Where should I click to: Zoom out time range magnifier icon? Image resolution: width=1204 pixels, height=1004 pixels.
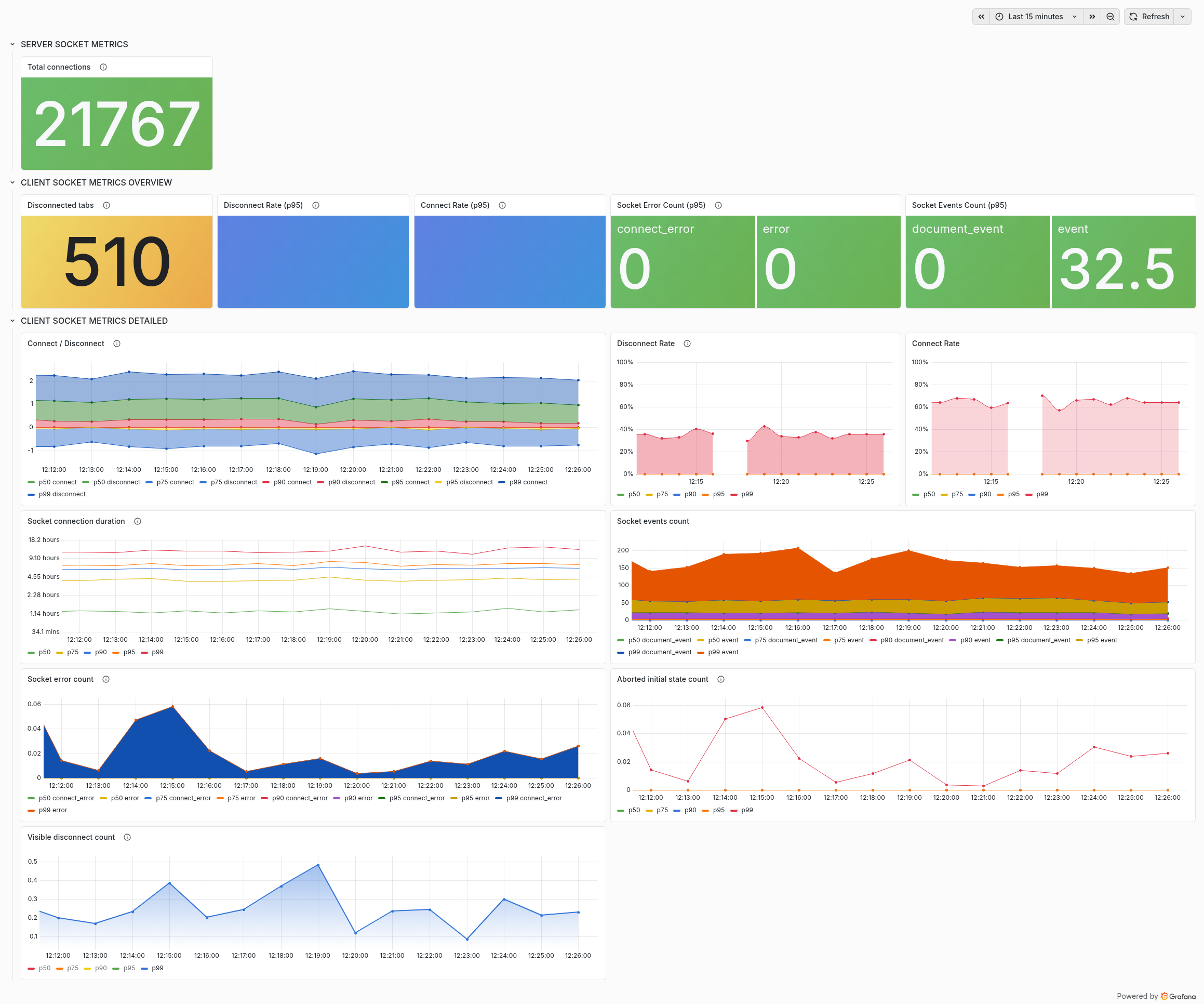click(x=1110, y=17)
